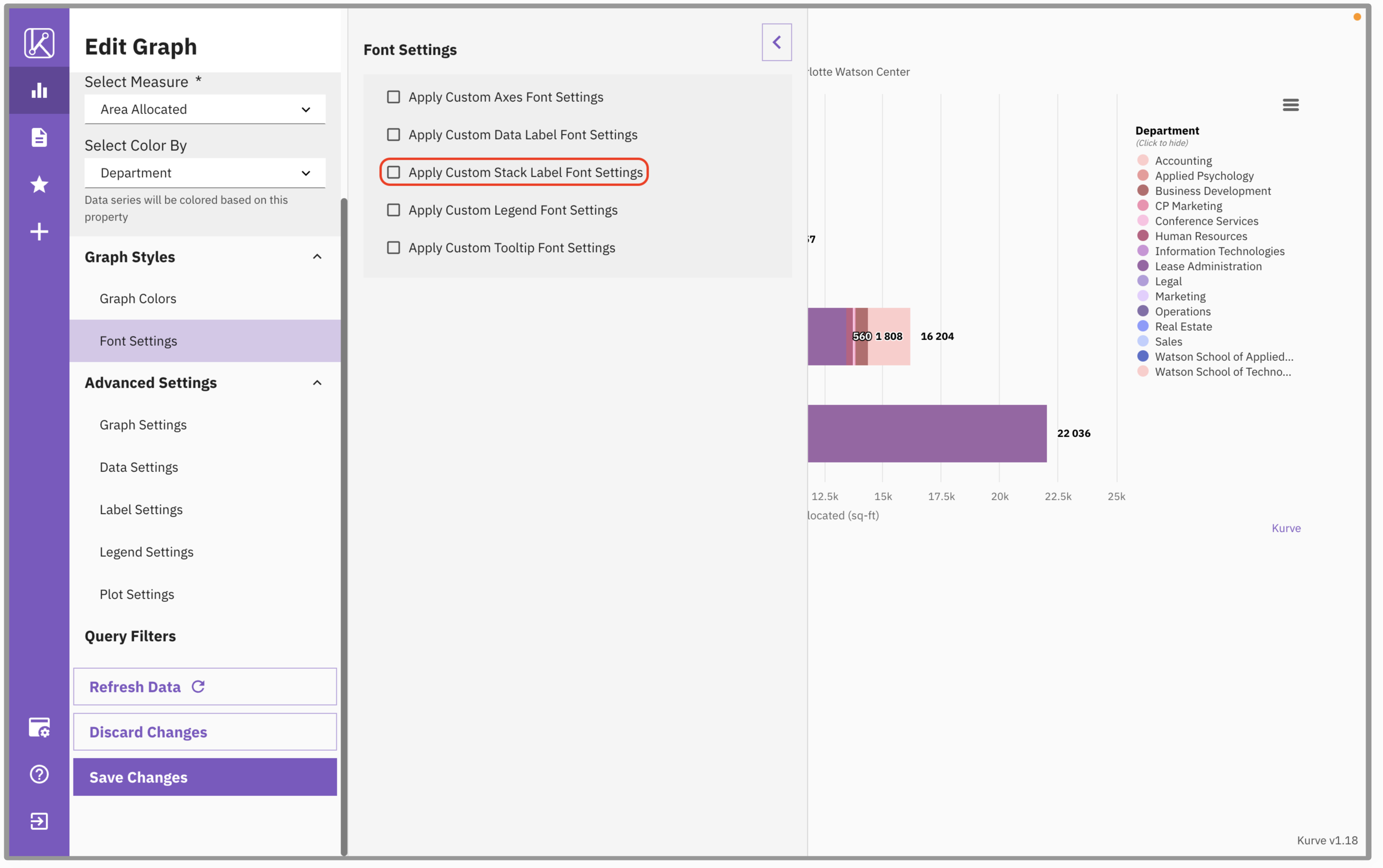This screenshot has width=1383, height=868.
Task: Click the Kurve logo icon
Action: [x=39, y=43]
